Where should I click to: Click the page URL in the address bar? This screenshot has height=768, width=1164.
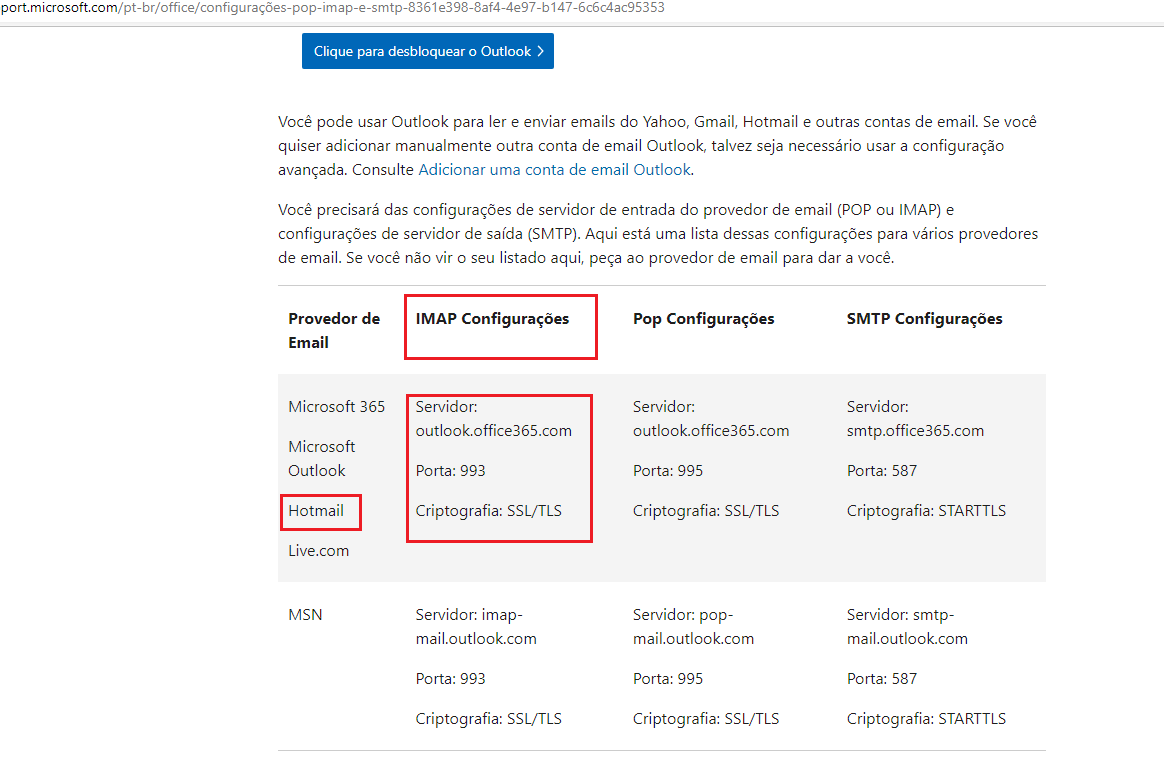tap(333, 7)
